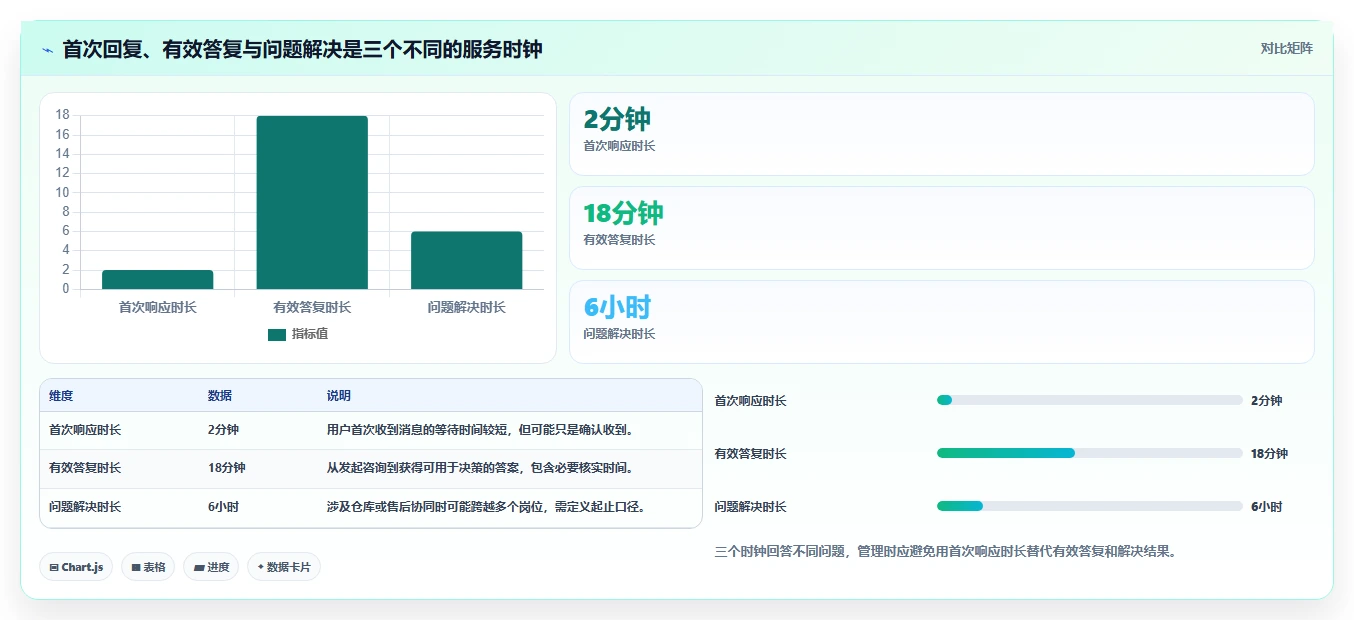Image resolution: width=1354 pixels, height=620 pixels.
Task: Select 问题解决时长 table row cell
Action: tap(85, 507)
